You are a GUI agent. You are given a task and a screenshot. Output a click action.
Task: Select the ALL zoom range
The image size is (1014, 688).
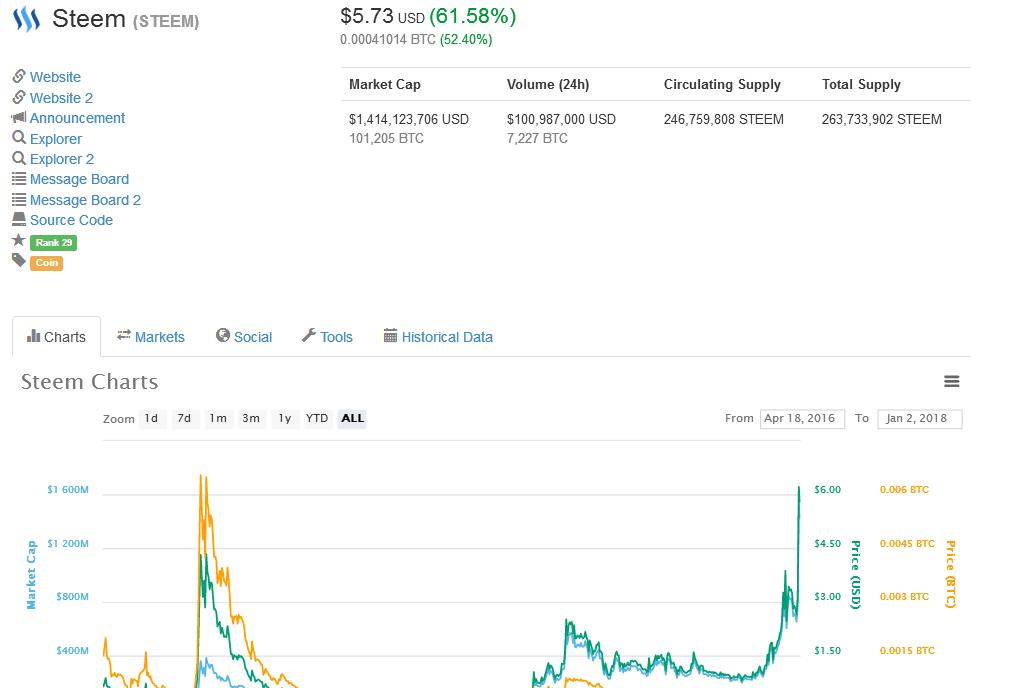pos(352,418)
